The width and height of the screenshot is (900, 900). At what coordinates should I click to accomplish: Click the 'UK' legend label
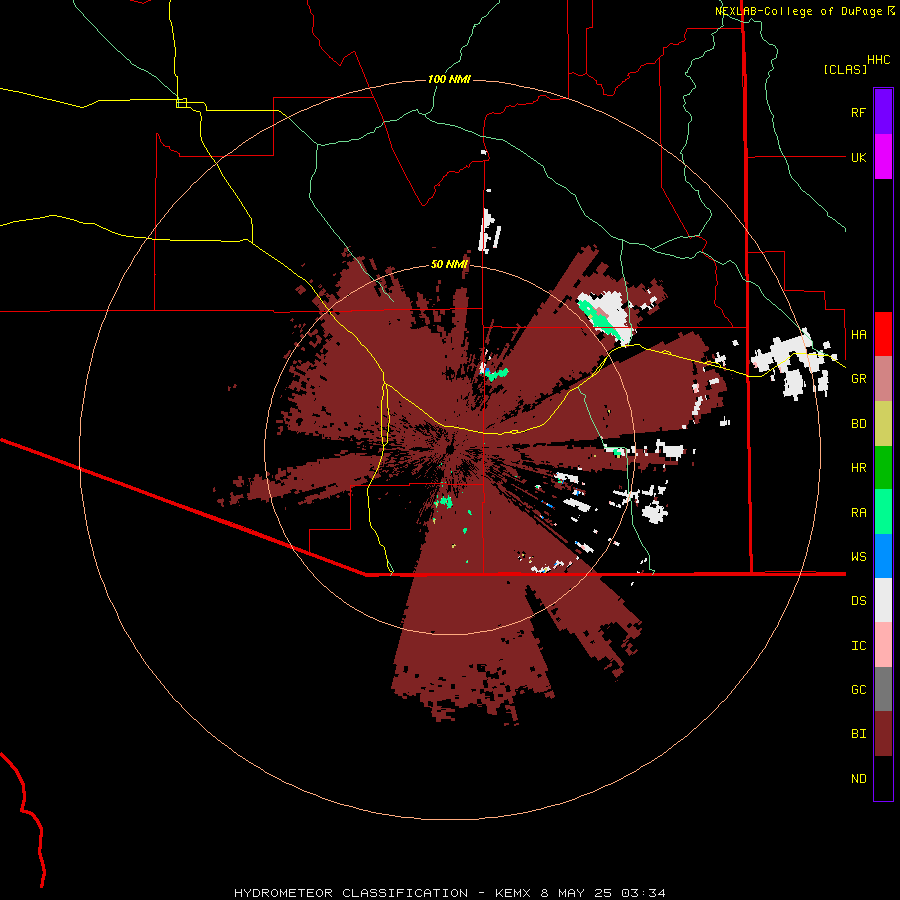pyautogui.click(x=858, y=157)
